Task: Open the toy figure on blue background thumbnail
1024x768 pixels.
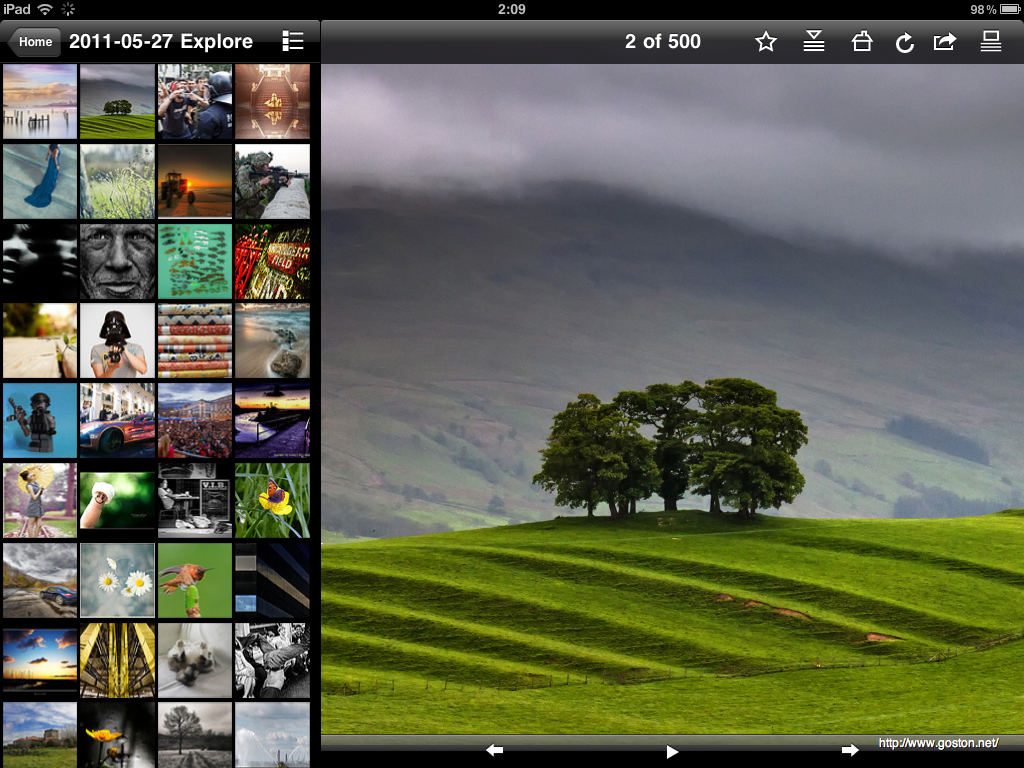Action: [x=40, y=421]
